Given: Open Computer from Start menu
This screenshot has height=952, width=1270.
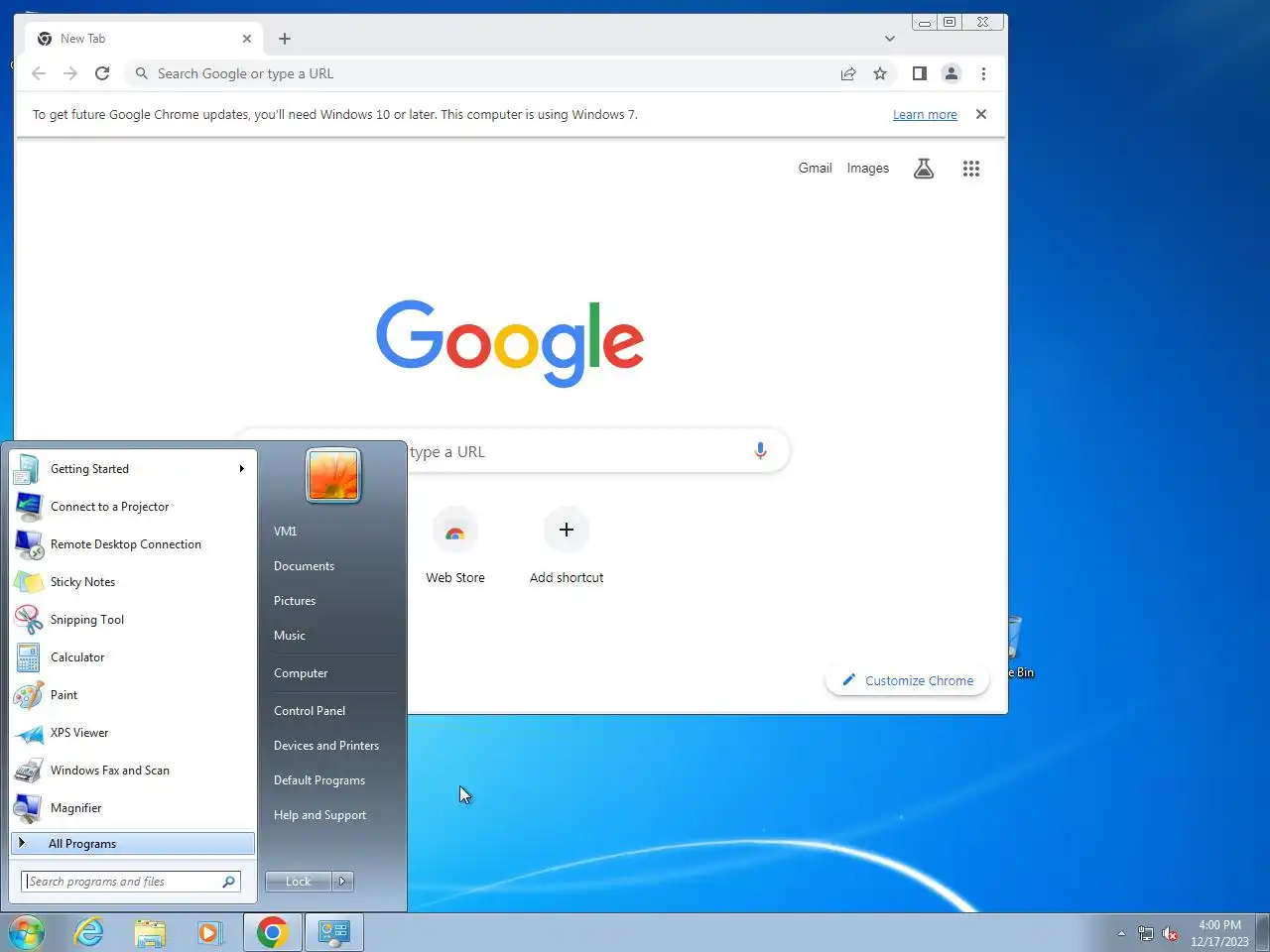Looking at the screenshot, I should pyautogui.click(x=301, y=673).
